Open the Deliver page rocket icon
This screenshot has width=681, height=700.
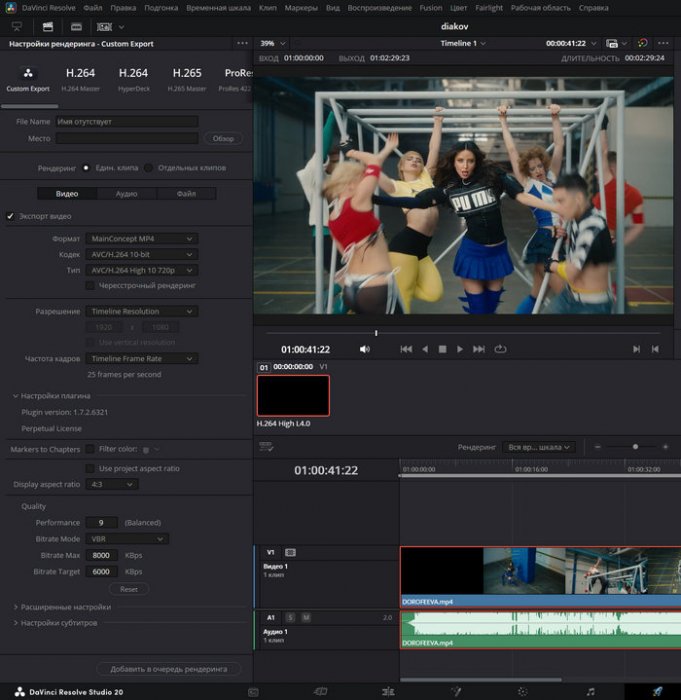pyautogui.click(x=658, y=691)
